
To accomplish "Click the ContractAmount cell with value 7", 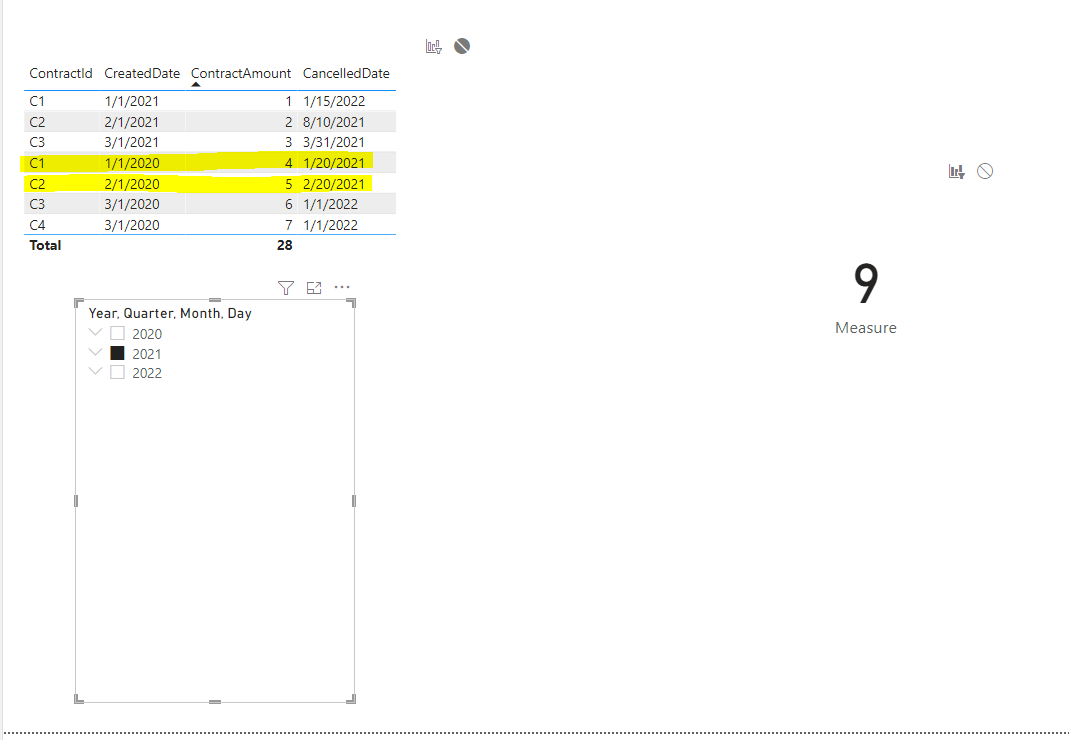I will point(288,225).
